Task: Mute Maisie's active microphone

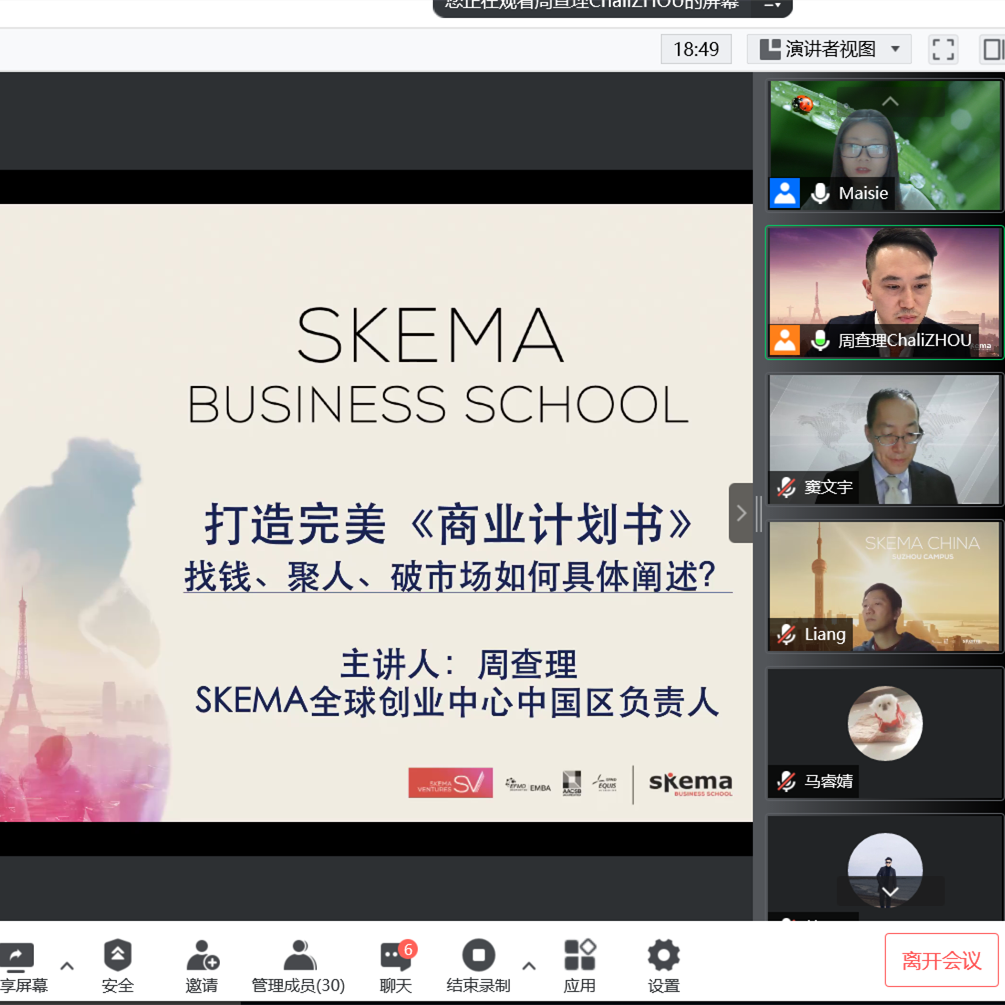Action: tap(820, 193)
